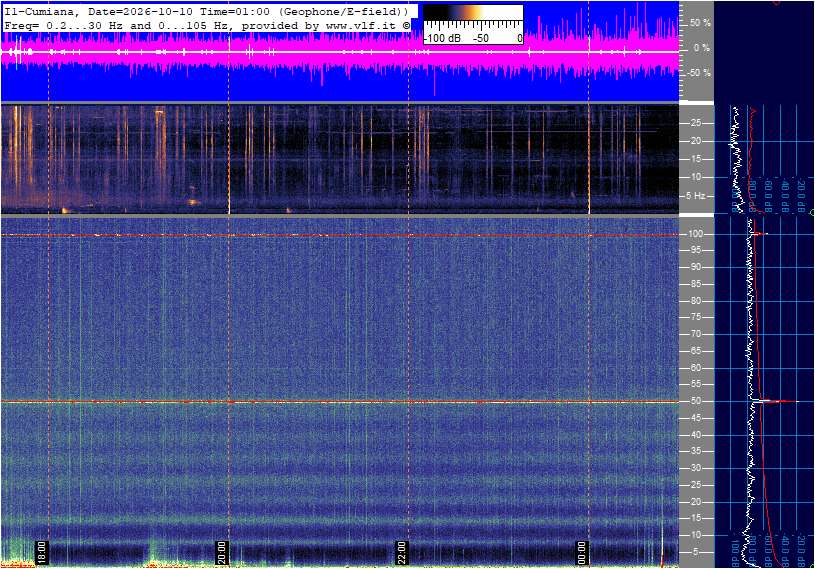Click the 'www.vlf.it' provider text
Screen dimensions: 815x569
click(x=361, y=25)
